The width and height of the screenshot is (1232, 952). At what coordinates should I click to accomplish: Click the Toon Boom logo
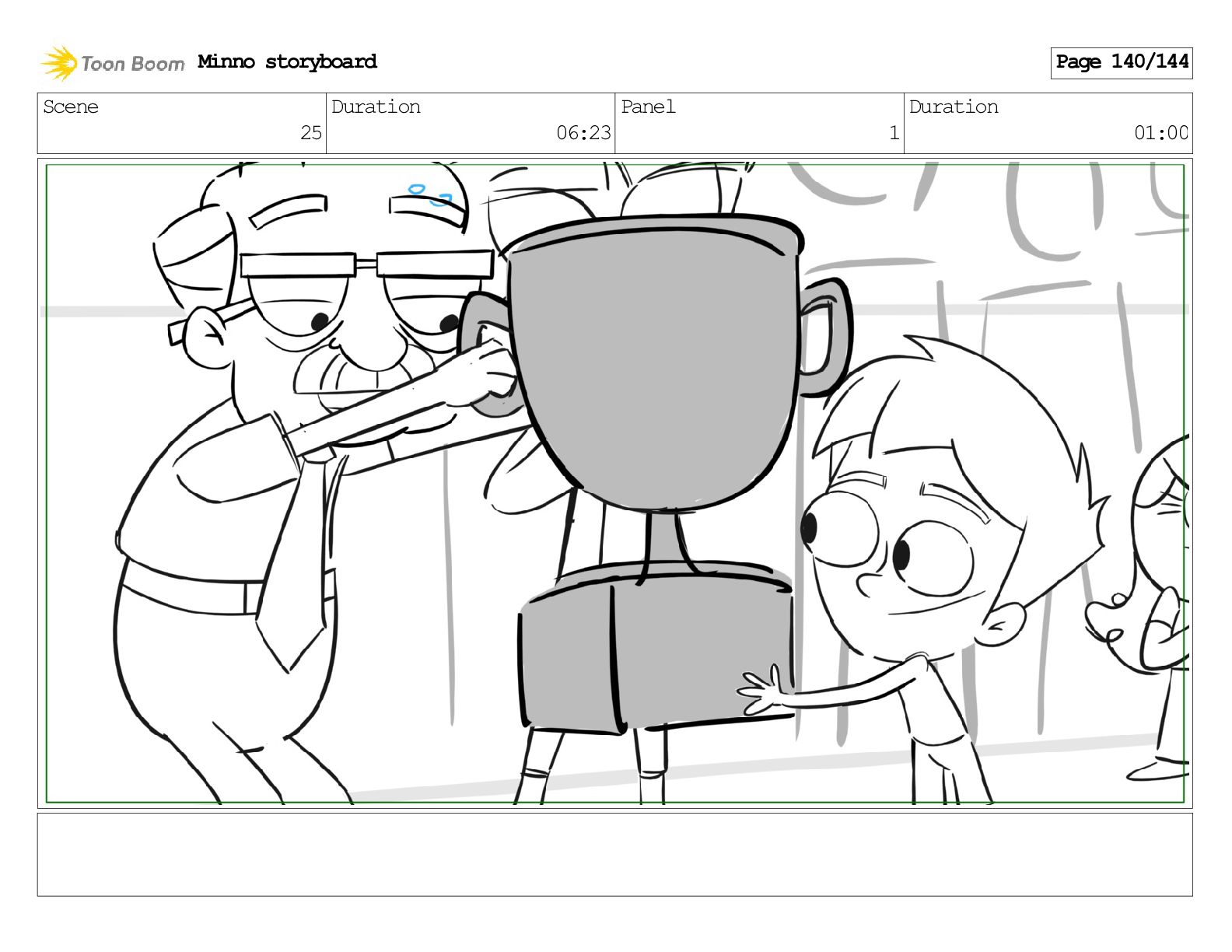pos(112,63)
